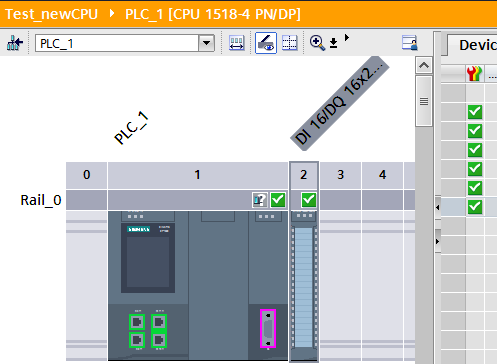Click the rotated DI 16/DQ 16x2 module label
The image size is (497, 364).
click(339, 103)
